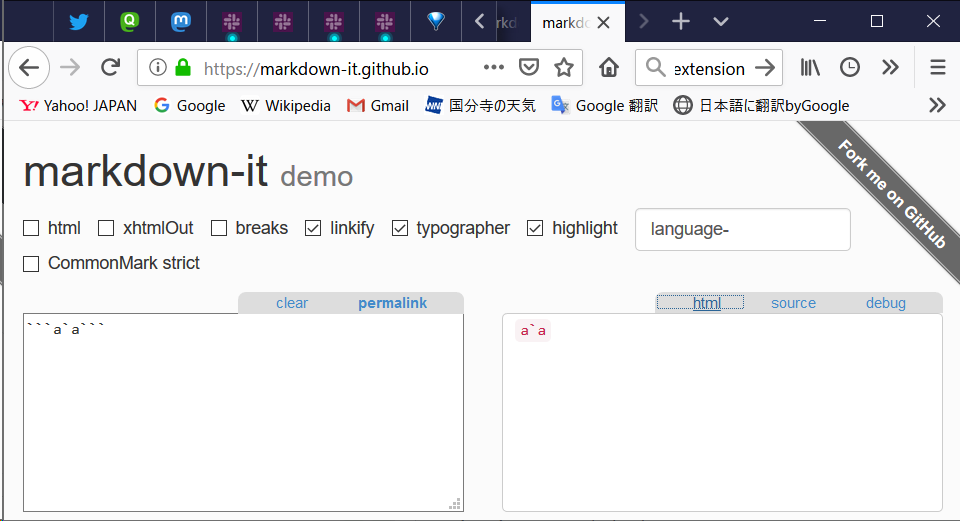This screenshot has height=521, width=960.
Task: Open the Library bookmarks icon
Action: pyautogui.click(x=810, y=67)
